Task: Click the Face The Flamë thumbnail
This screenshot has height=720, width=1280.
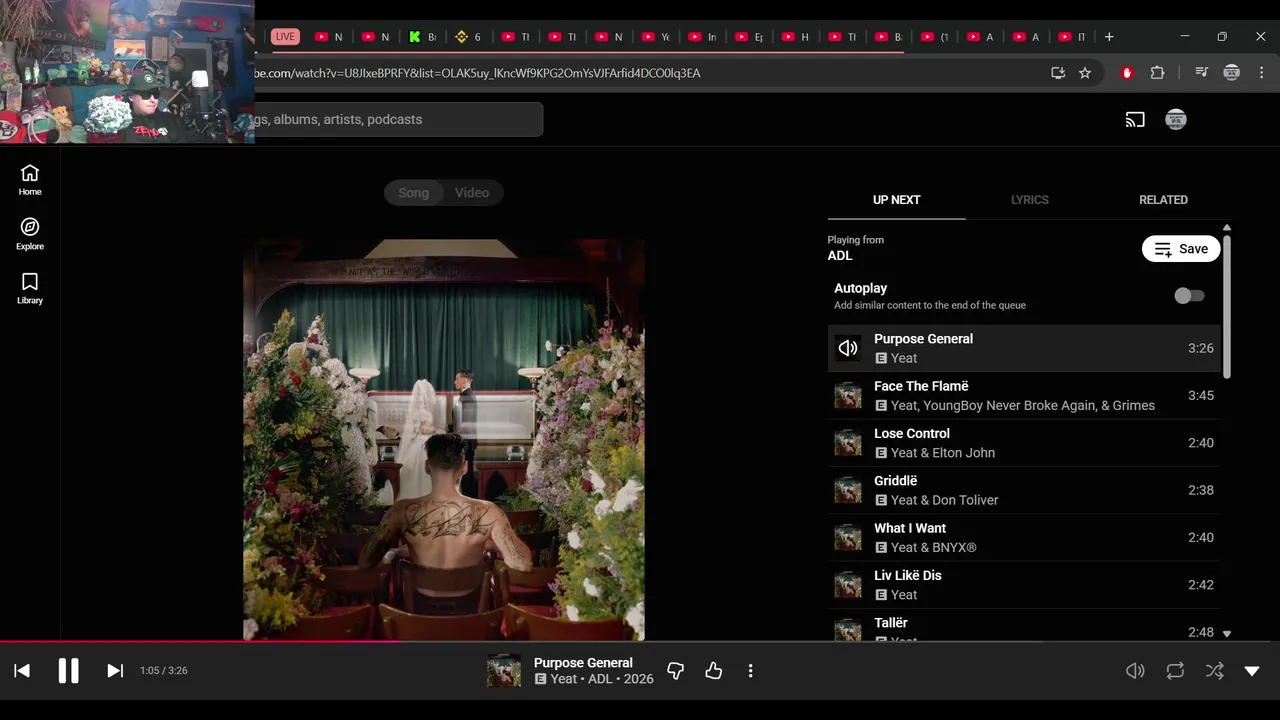Action: click(848, 396)
